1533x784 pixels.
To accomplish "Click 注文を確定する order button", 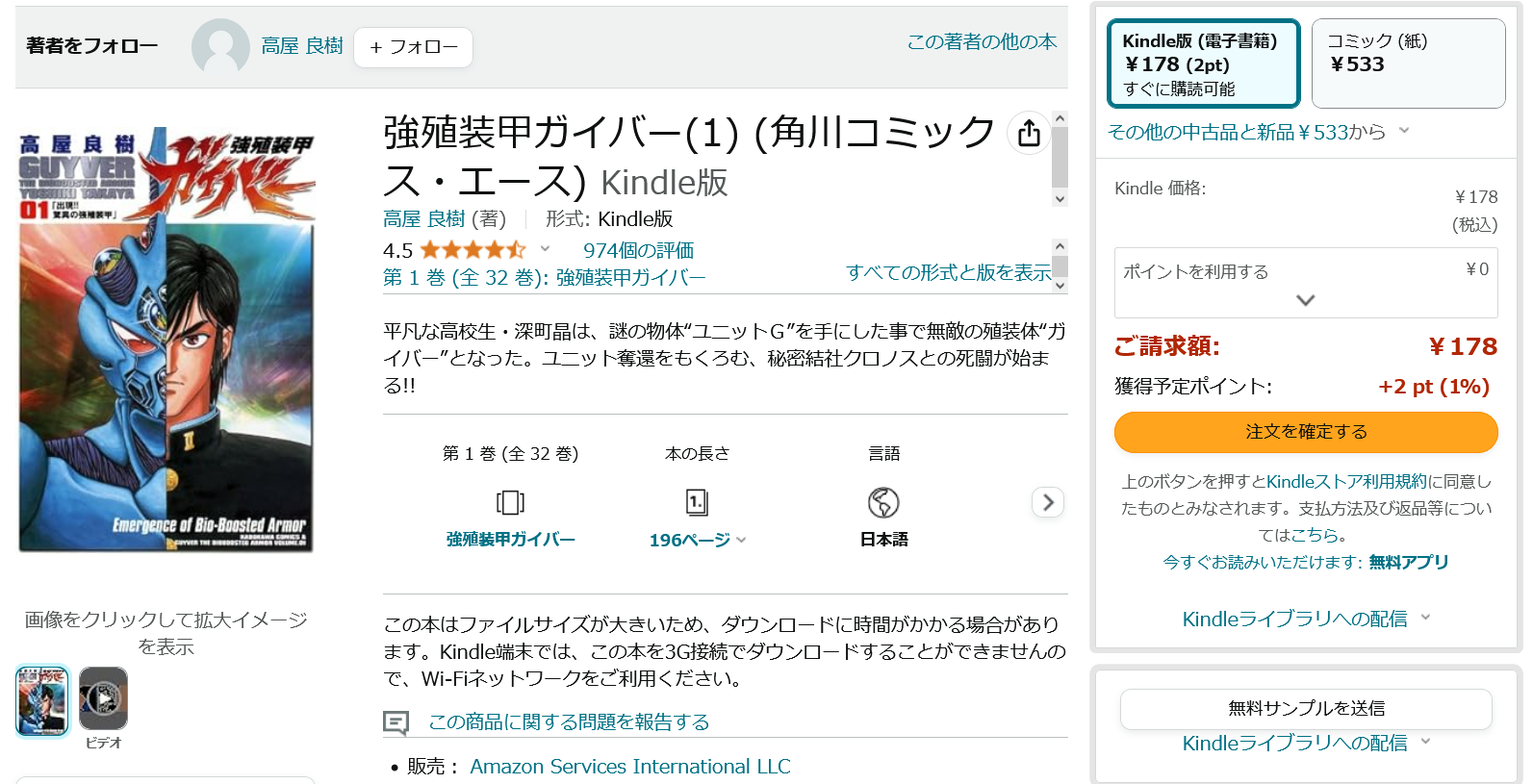I will [1306, 432].
